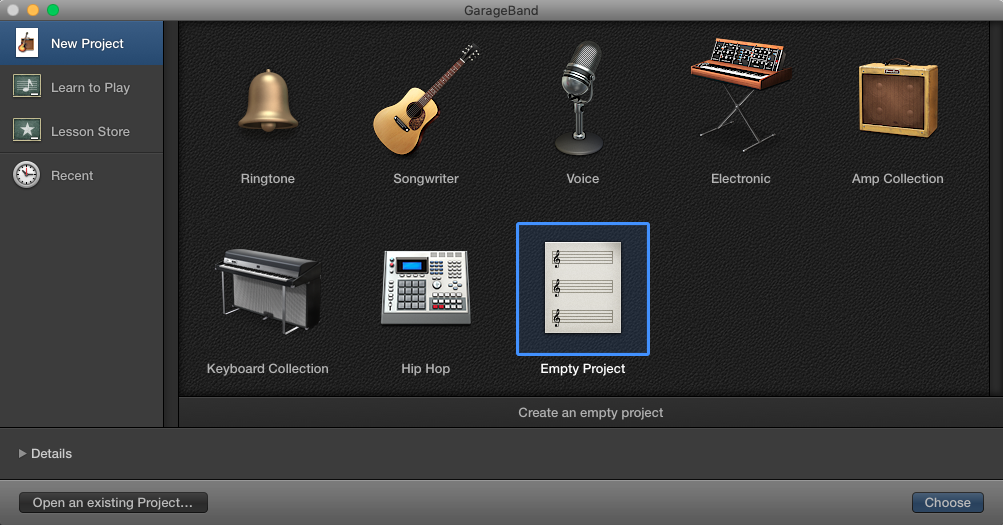This screenshot has width=1003, height=525.
Task: Choose the Songwriter acoustic guitar icon
Action: click(x=425, y=102)
